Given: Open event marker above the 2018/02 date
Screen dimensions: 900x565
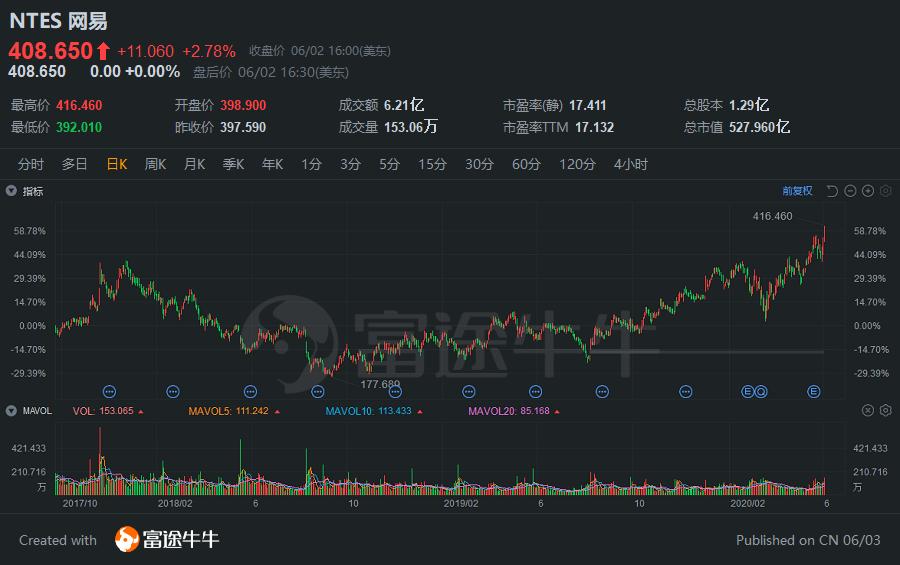Looking at the screenshot, I should tap(173, 392).
